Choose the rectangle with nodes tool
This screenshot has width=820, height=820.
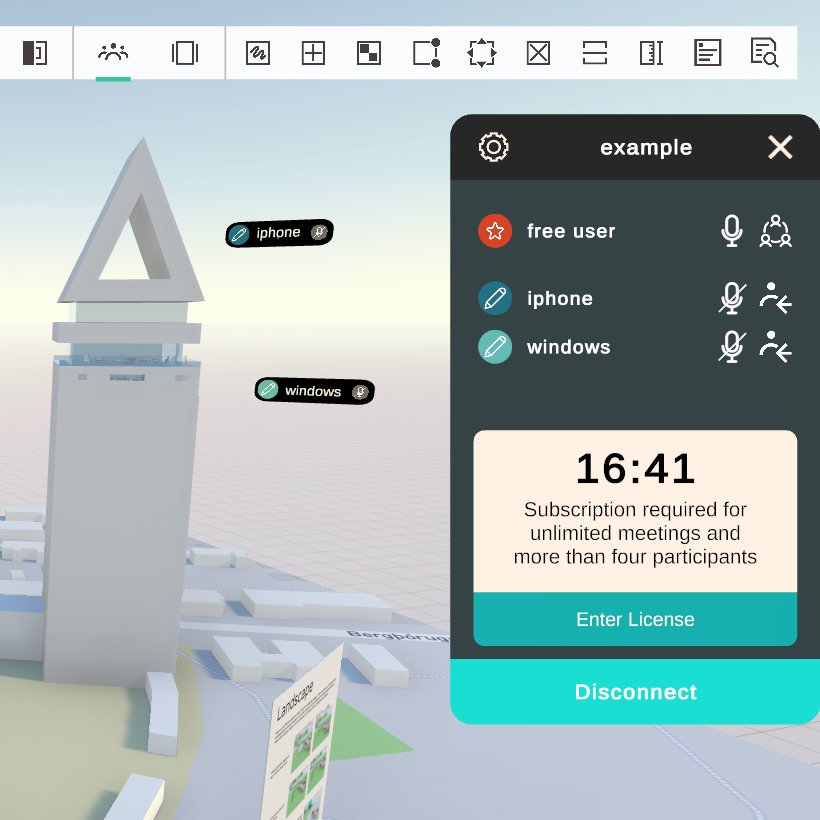(x=426, y=53)
